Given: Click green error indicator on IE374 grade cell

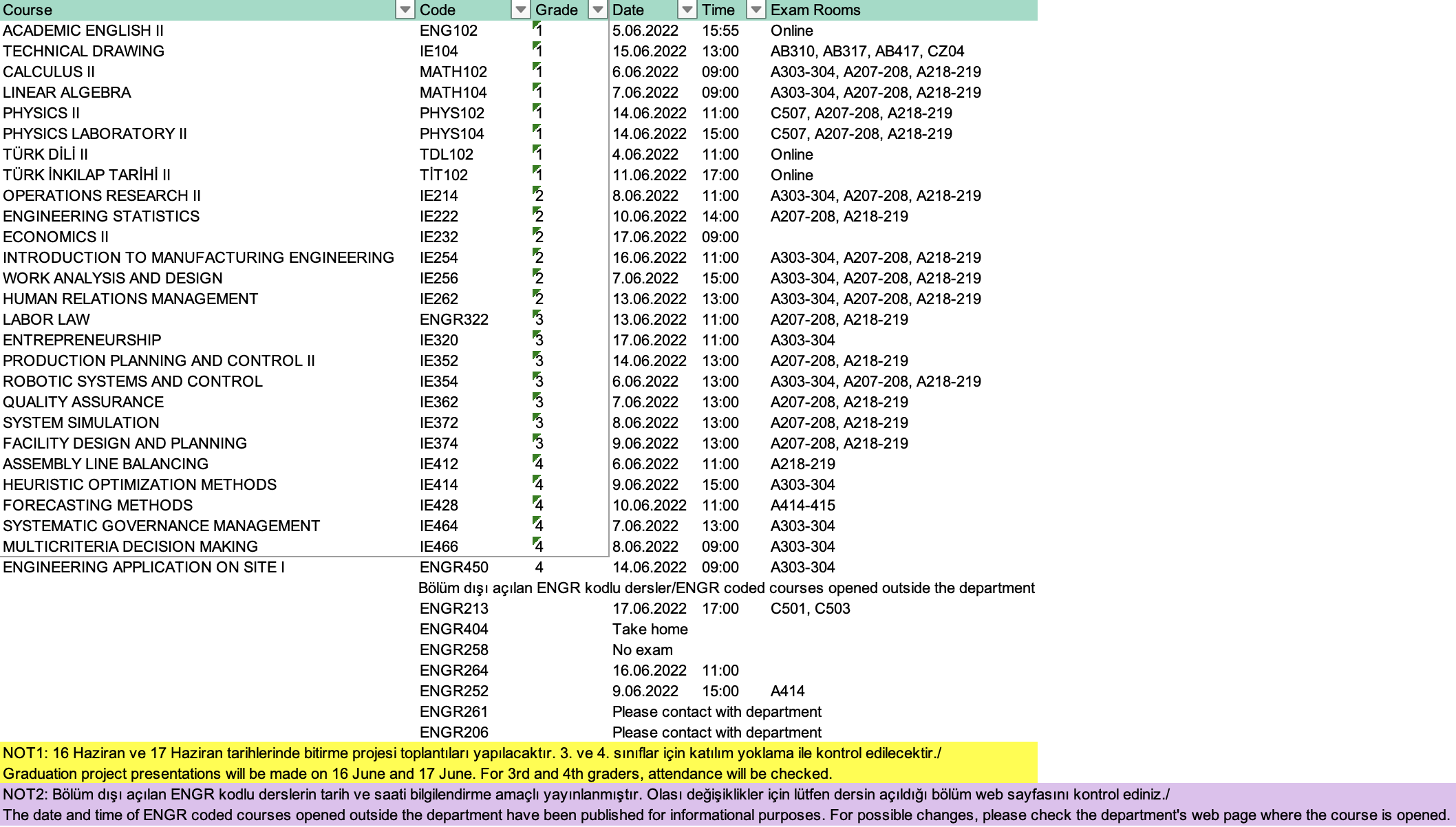Looking at the screenshot, I should 535,438.
